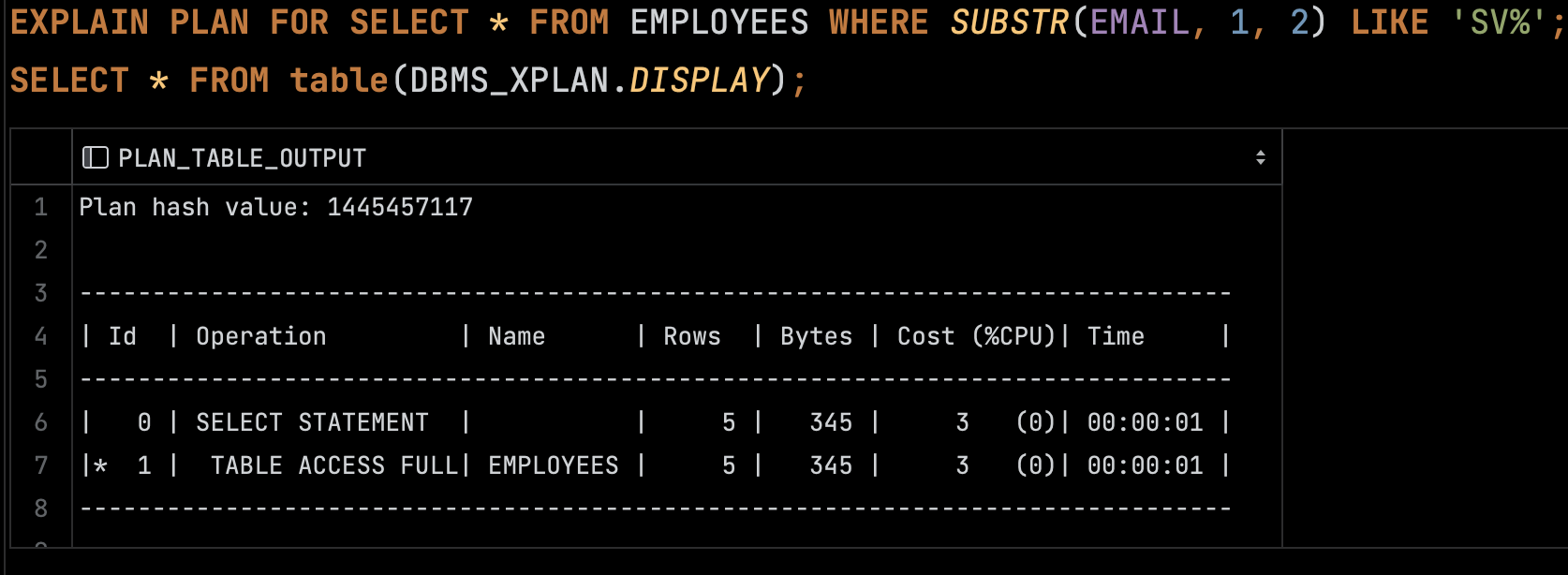Click the column icon beside PLAN_TABLE_OUTPUT
This screenshot has height=575, width=1568.
[x=96, y=157]
